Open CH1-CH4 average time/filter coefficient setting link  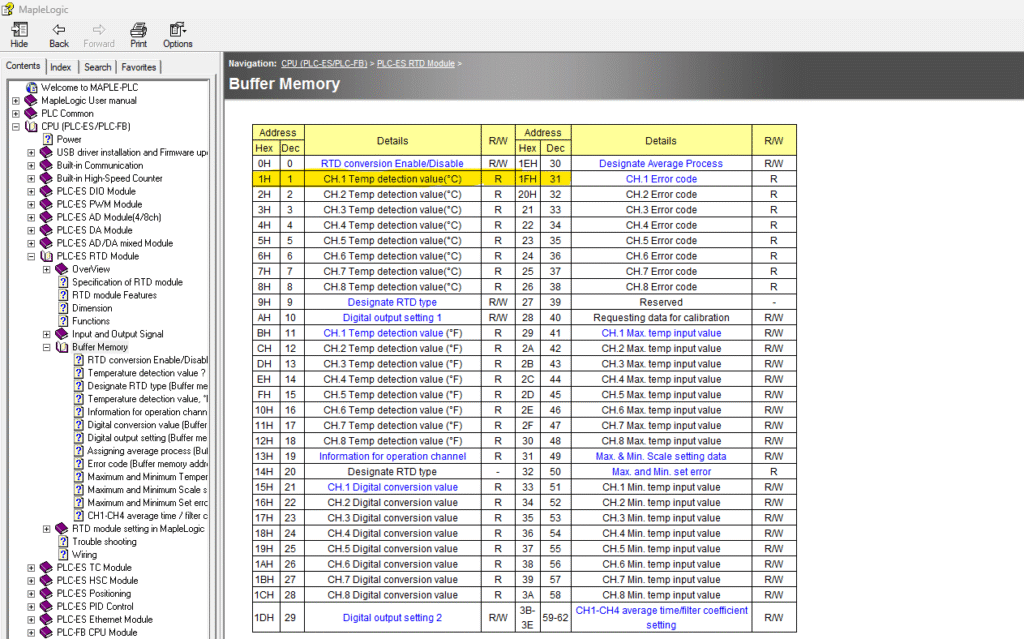(661, 617)
